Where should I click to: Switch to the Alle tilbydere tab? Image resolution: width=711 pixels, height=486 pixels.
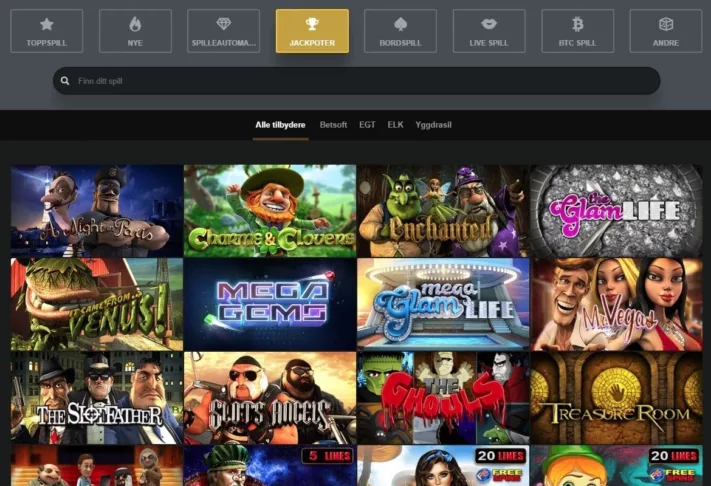(280, 125)
